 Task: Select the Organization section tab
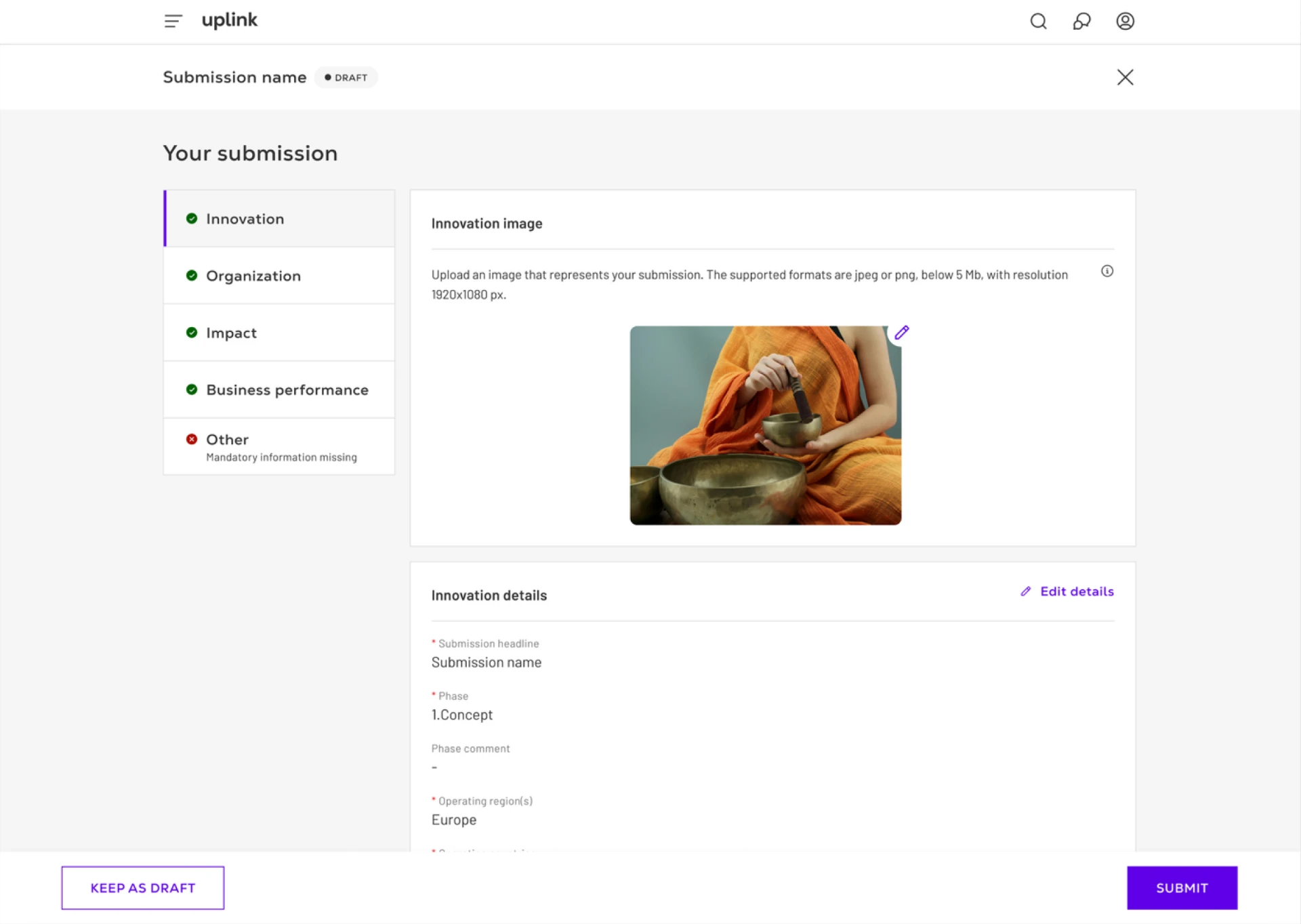(x=279, y=276)
